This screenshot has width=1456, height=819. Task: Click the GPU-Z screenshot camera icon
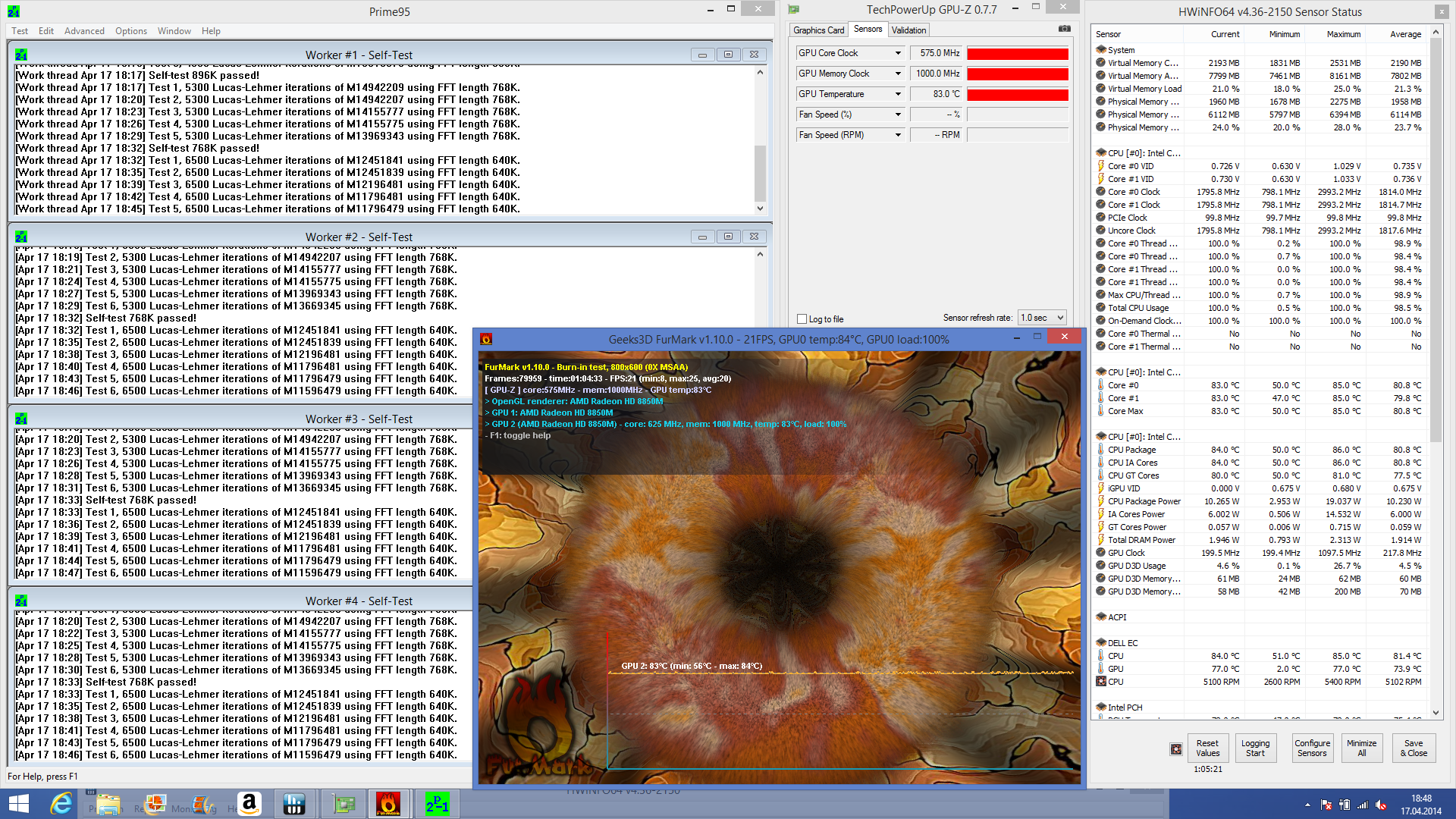(x=1064, y=29)
